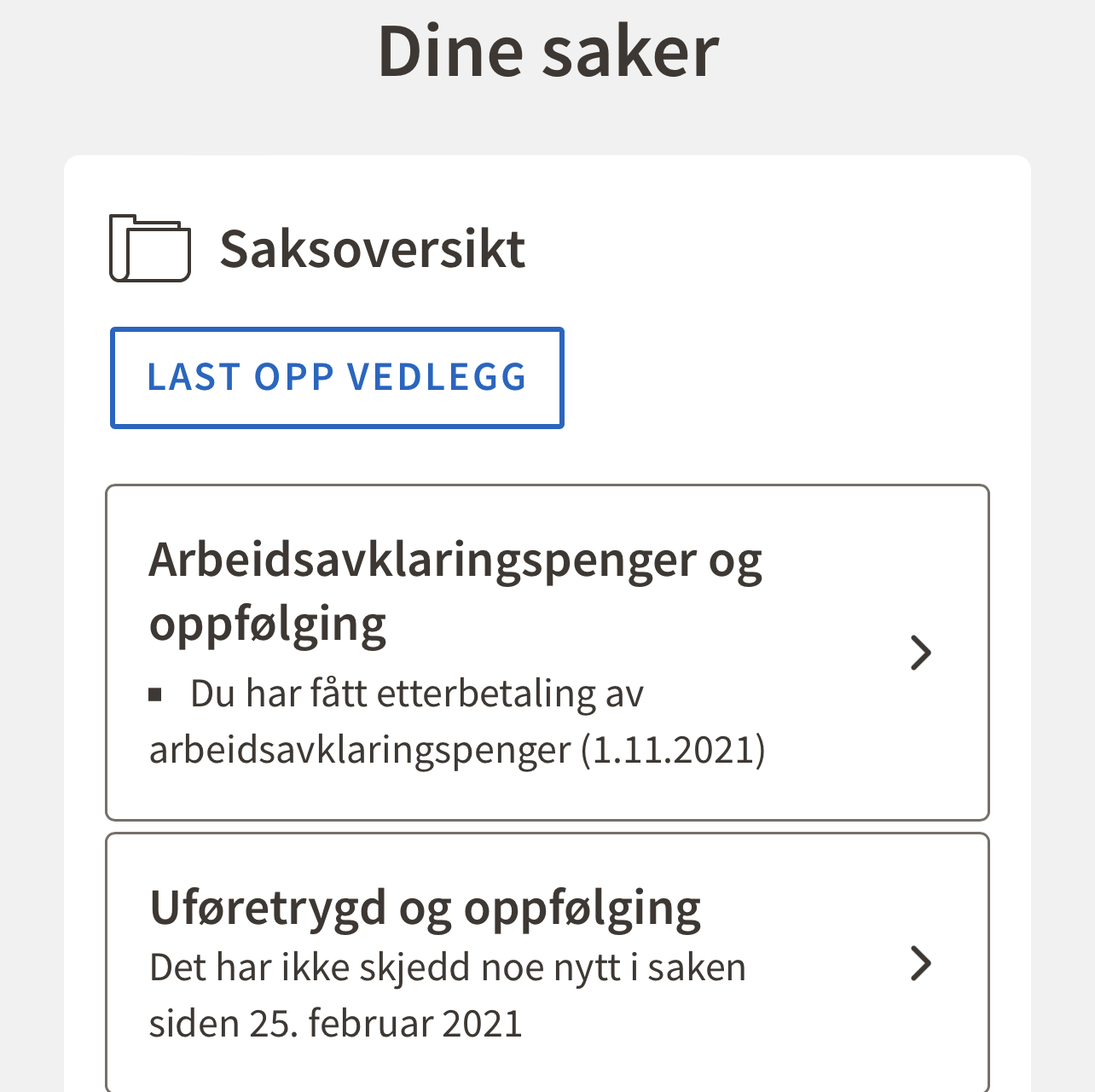Viewport: 1095px width, 1092px height.
Task: Click the Dine saker page title
Action: pos(548,51)
